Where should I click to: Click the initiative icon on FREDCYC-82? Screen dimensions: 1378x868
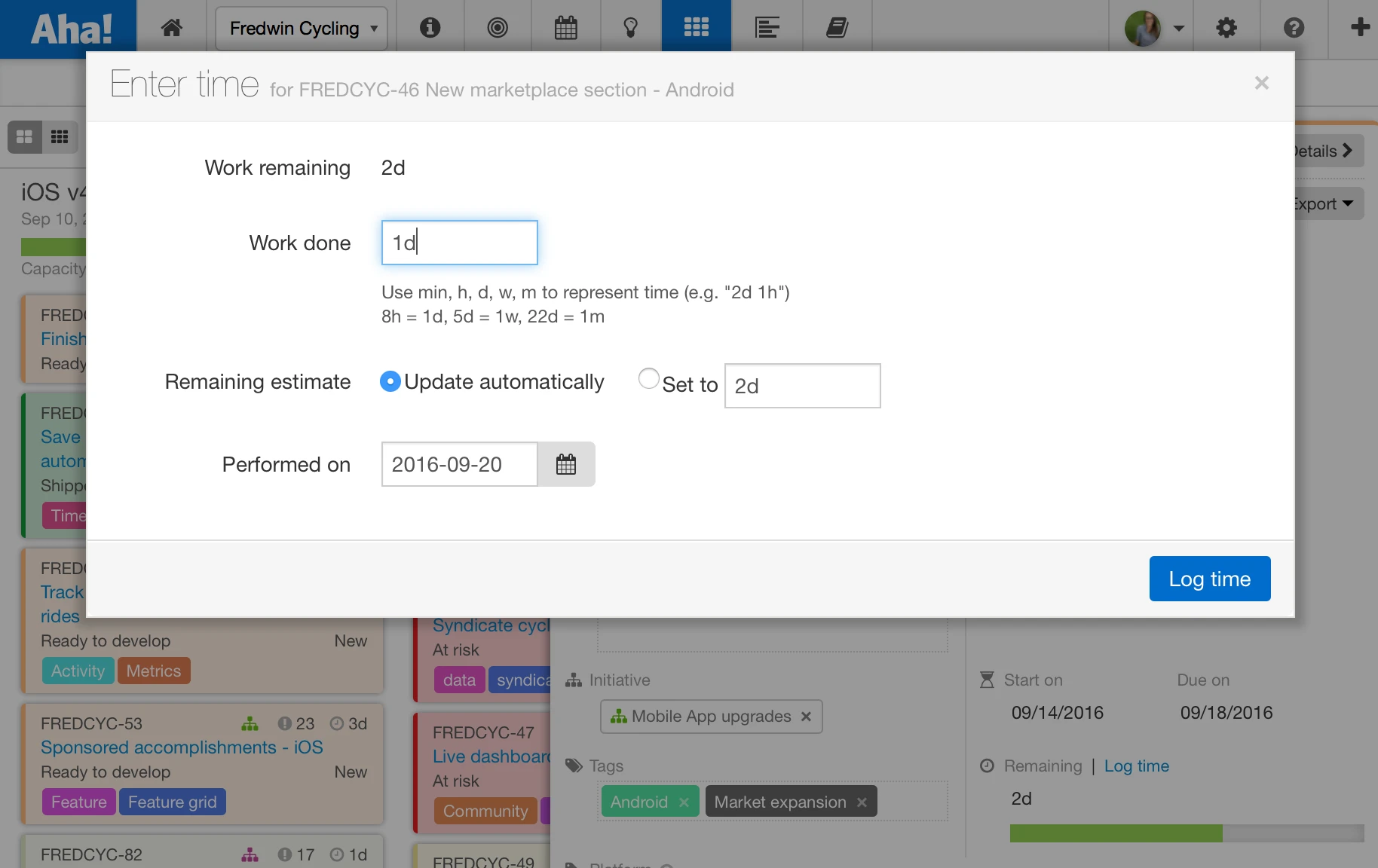[x=250, y=855]
